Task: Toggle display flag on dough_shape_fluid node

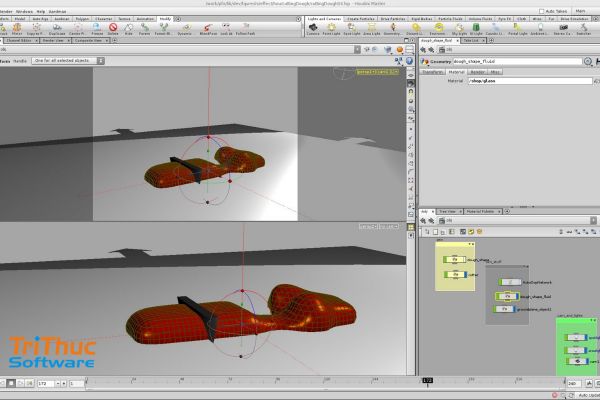Action: click(517, 296)
